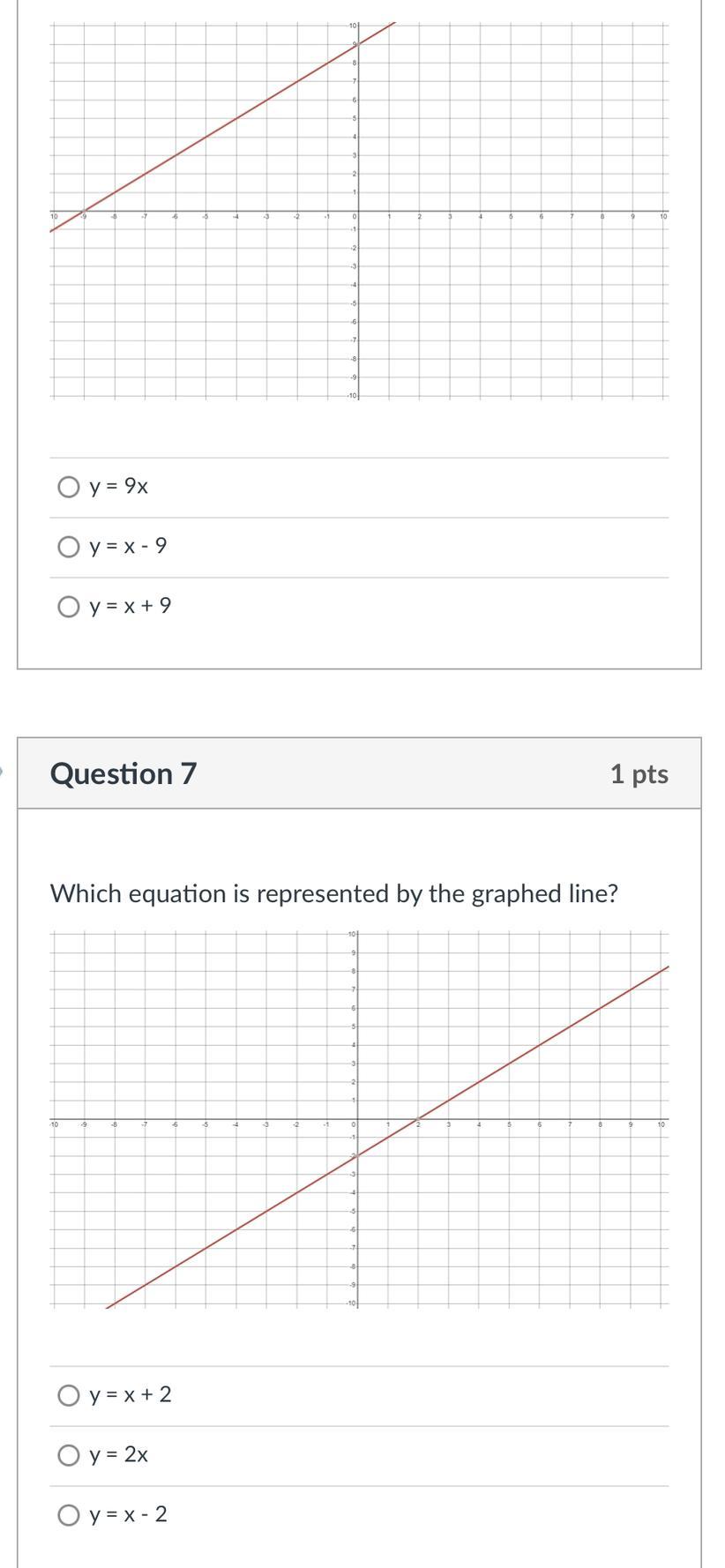
Task: Mark "y = x - 2" radio button
Action: (x=68, y=1515)
